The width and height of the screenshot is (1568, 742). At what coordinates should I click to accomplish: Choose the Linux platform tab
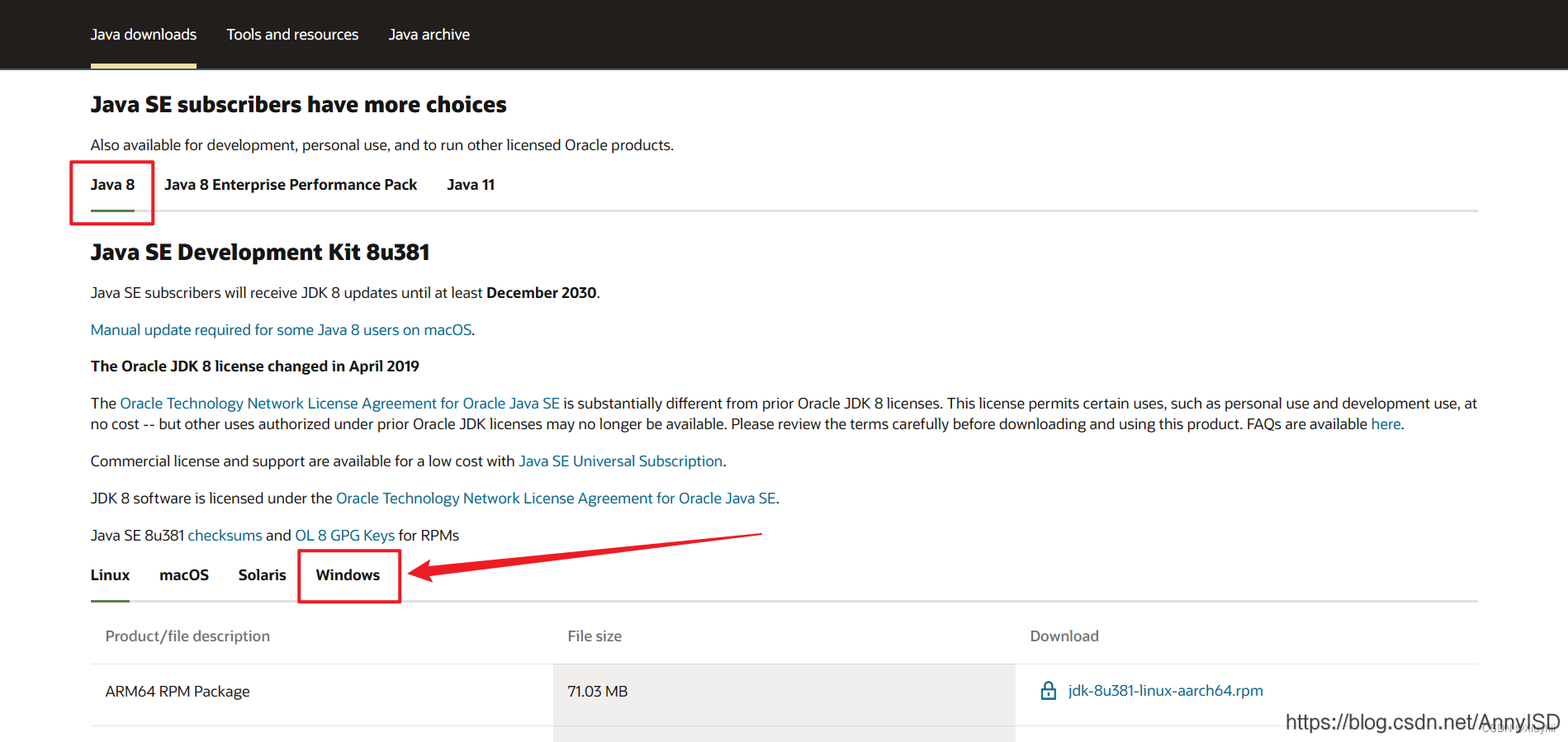click(110, 575)
